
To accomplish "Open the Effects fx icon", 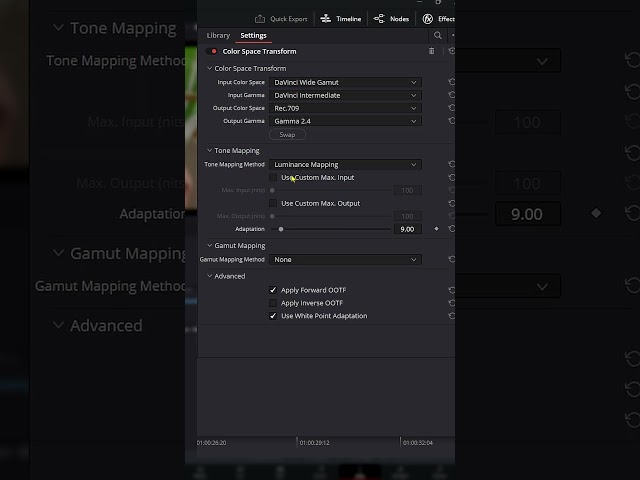I will (x=427, y=19).
